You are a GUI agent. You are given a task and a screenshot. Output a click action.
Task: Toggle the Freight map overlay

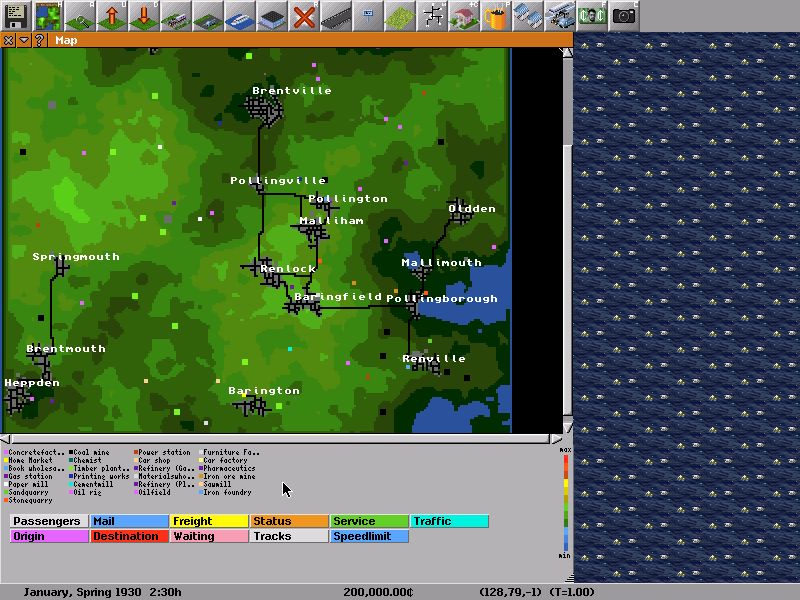209,521
